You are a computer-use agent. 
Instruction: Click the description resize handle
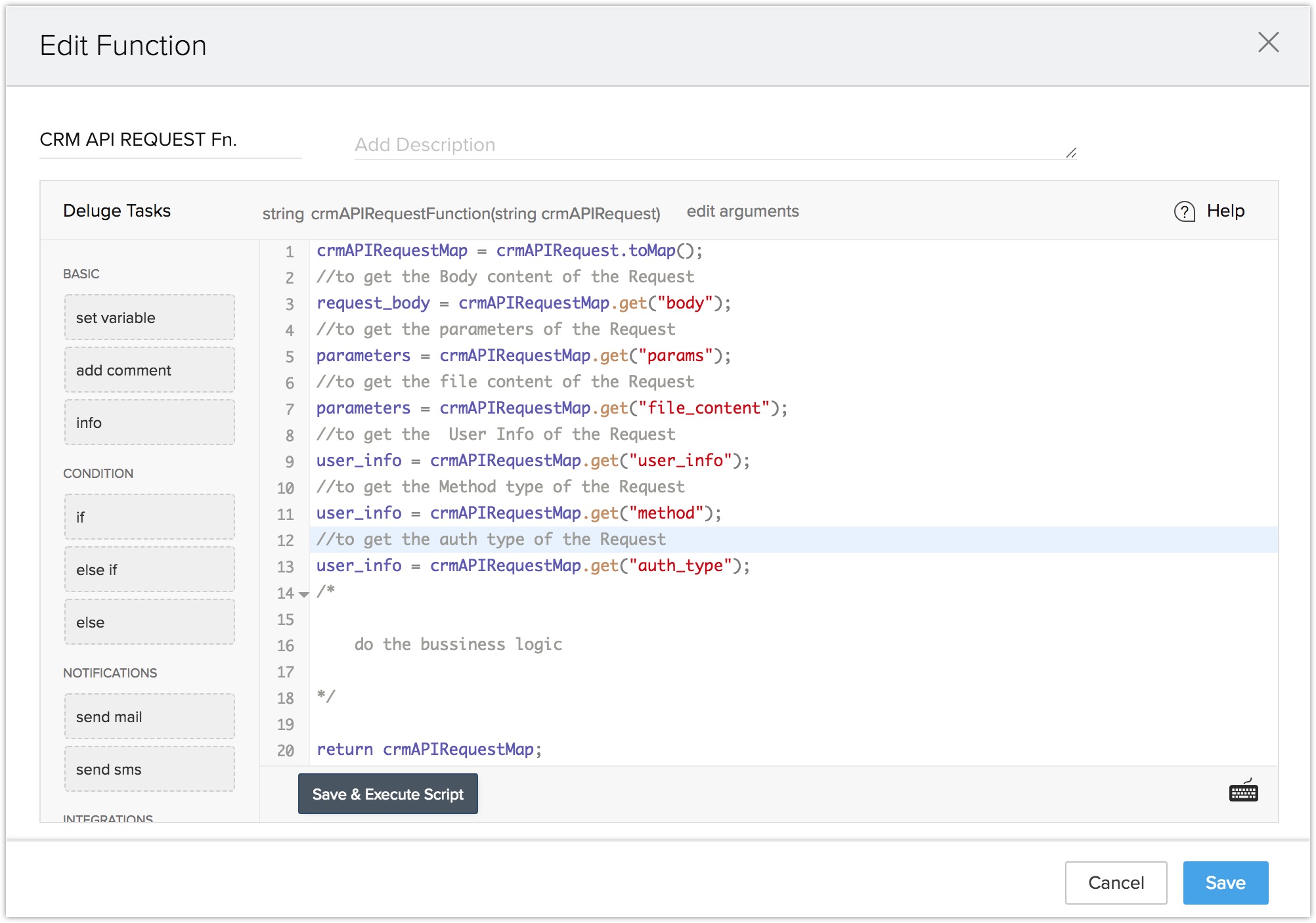click(1071, 153)
